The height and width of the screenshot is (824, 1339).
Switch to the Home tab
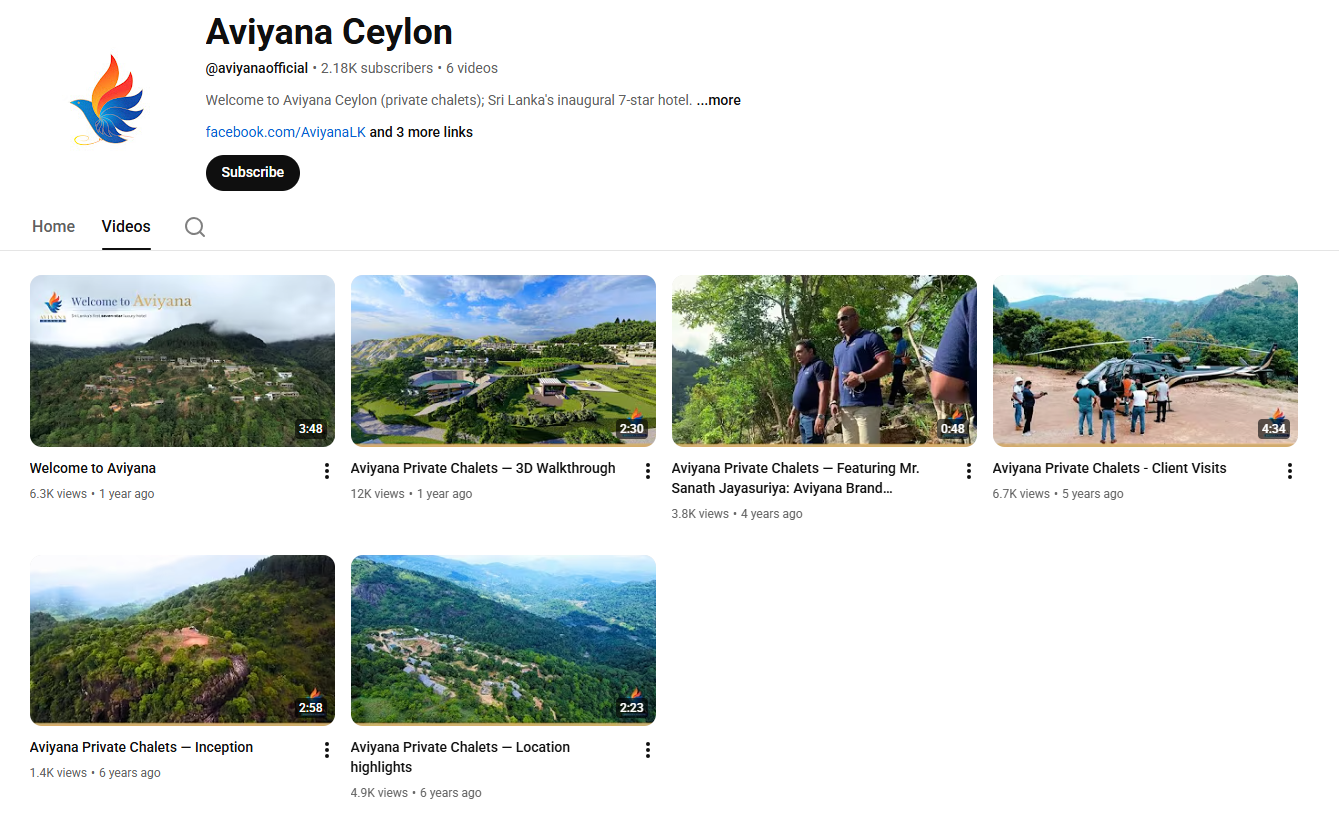pos(53,227)
